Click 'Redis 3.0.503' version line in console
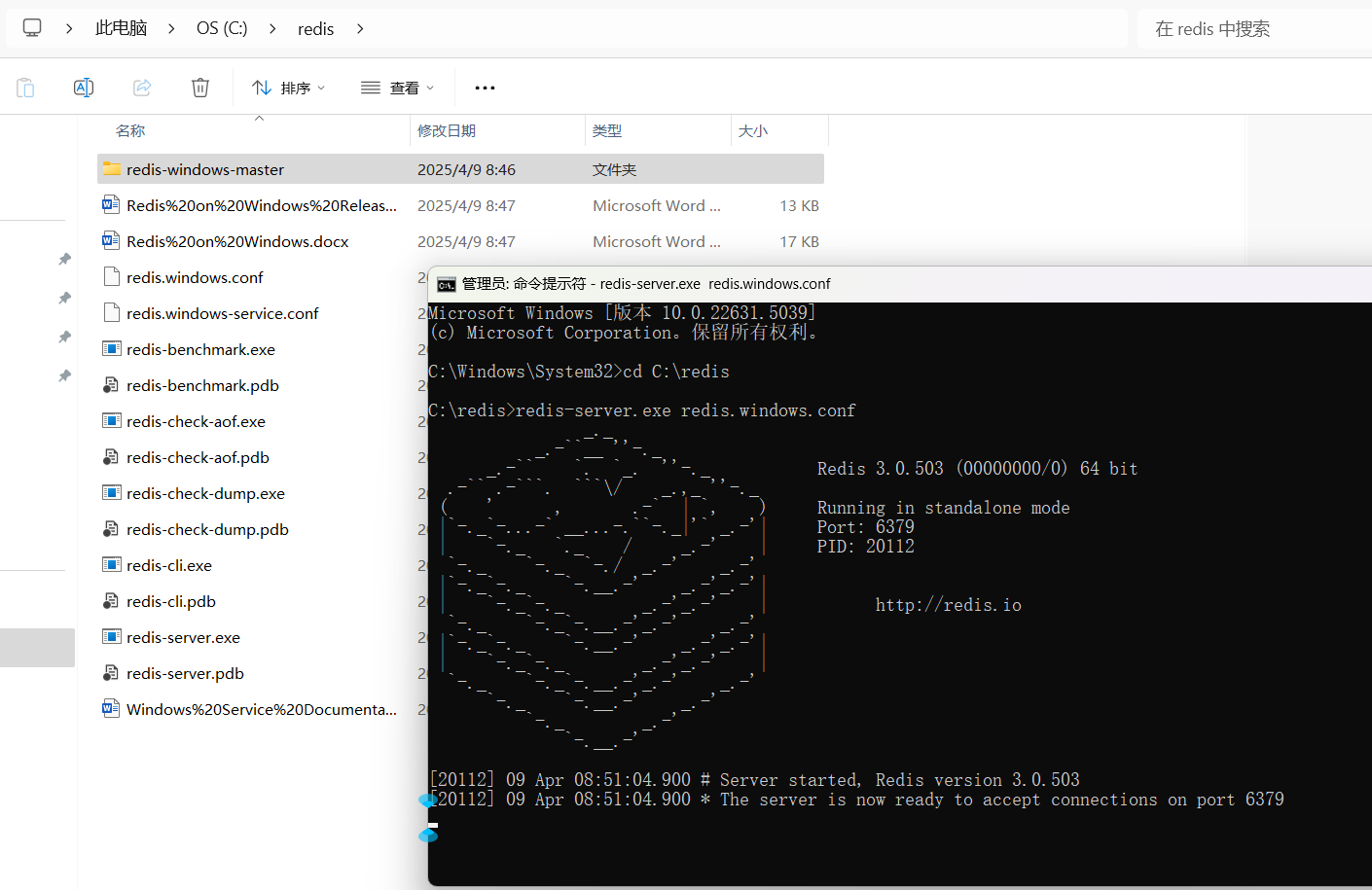 point(977,469)
